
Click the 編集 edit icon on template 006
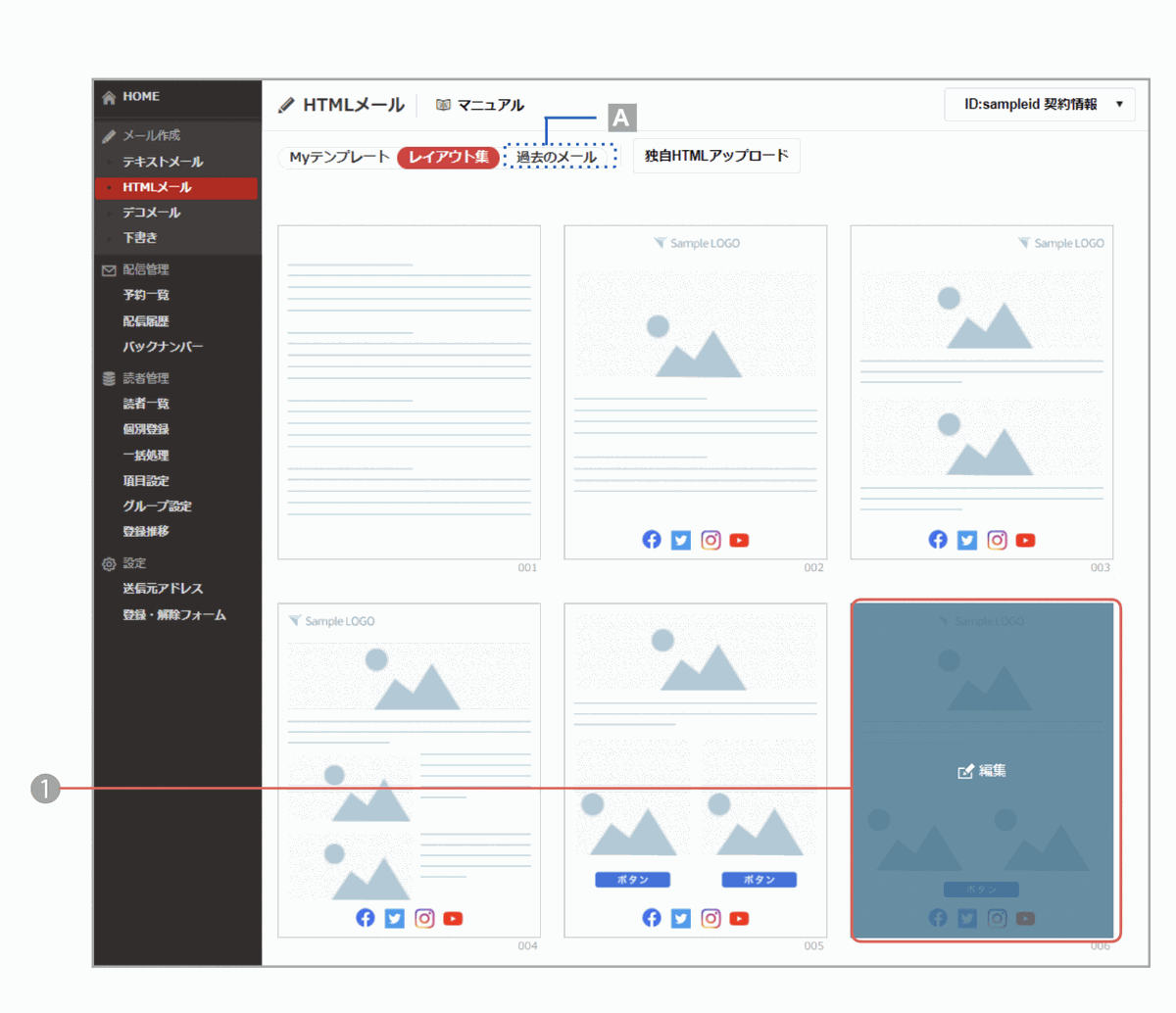pos(965,772)
